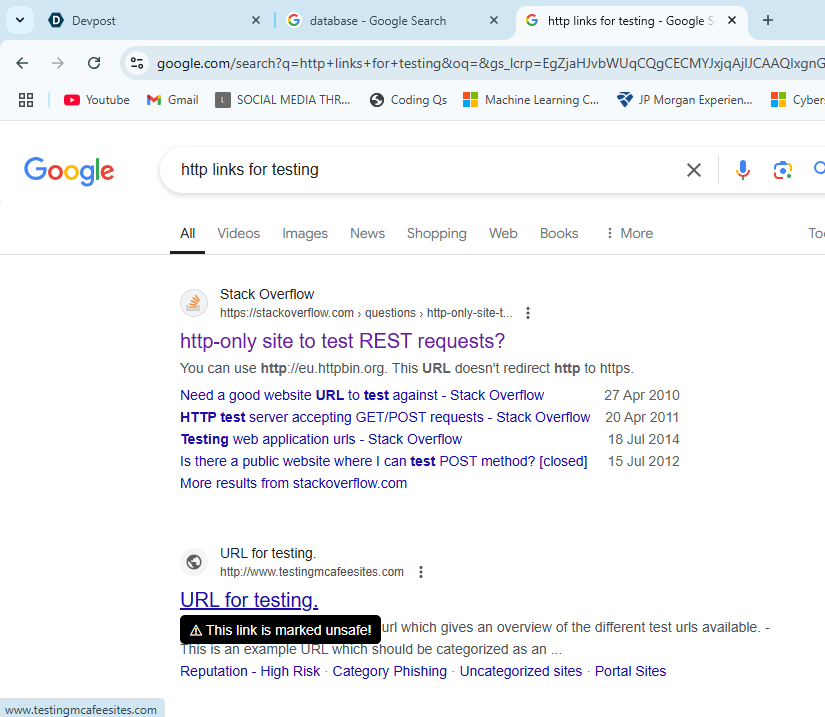Open the Machine Learning C... bookmark
Viewport: 825px width, 717px height.
pyautogui.click(x=530, y=100)
